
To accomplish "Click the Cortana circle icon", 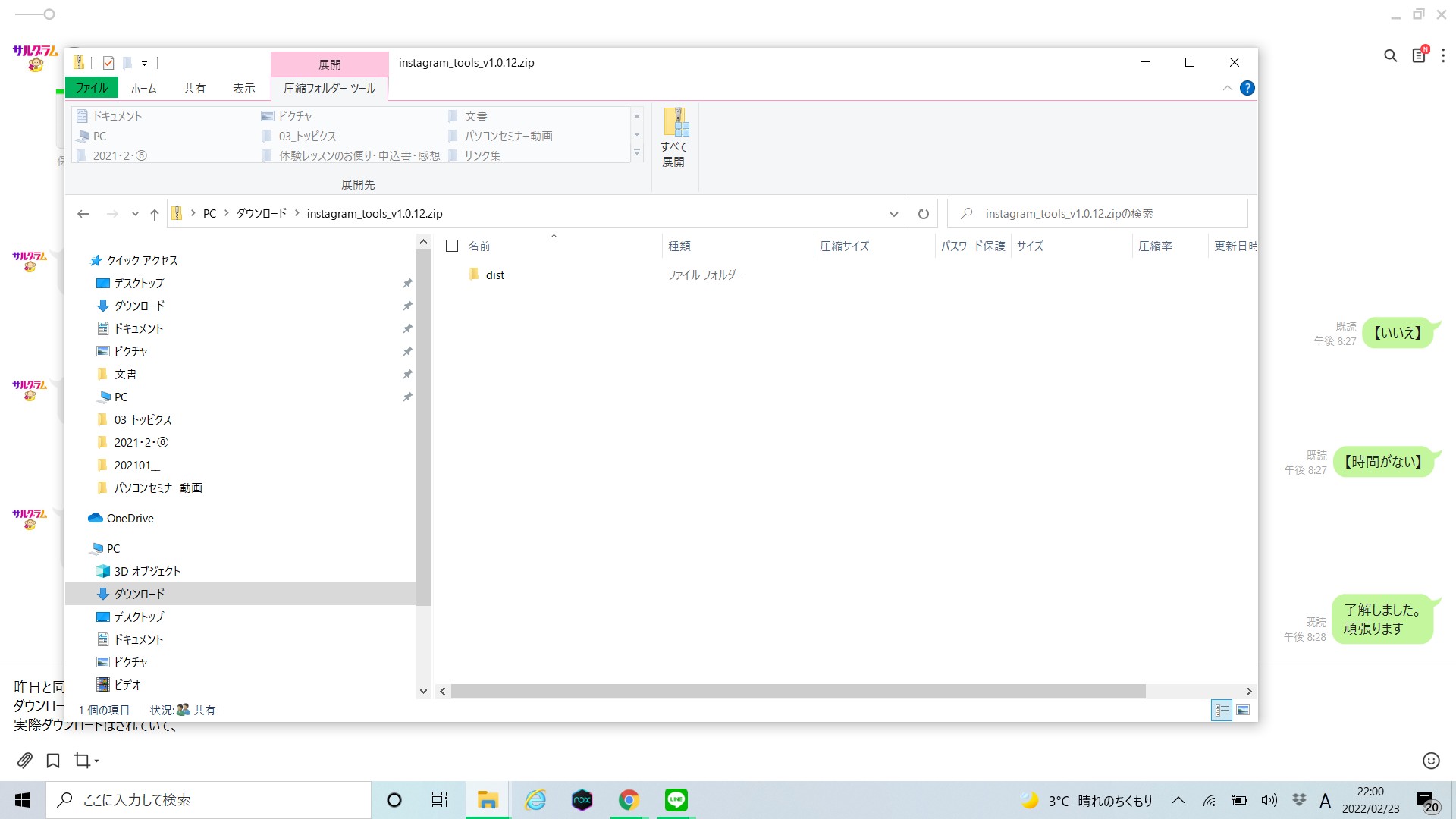I will (x=394, y=800).
